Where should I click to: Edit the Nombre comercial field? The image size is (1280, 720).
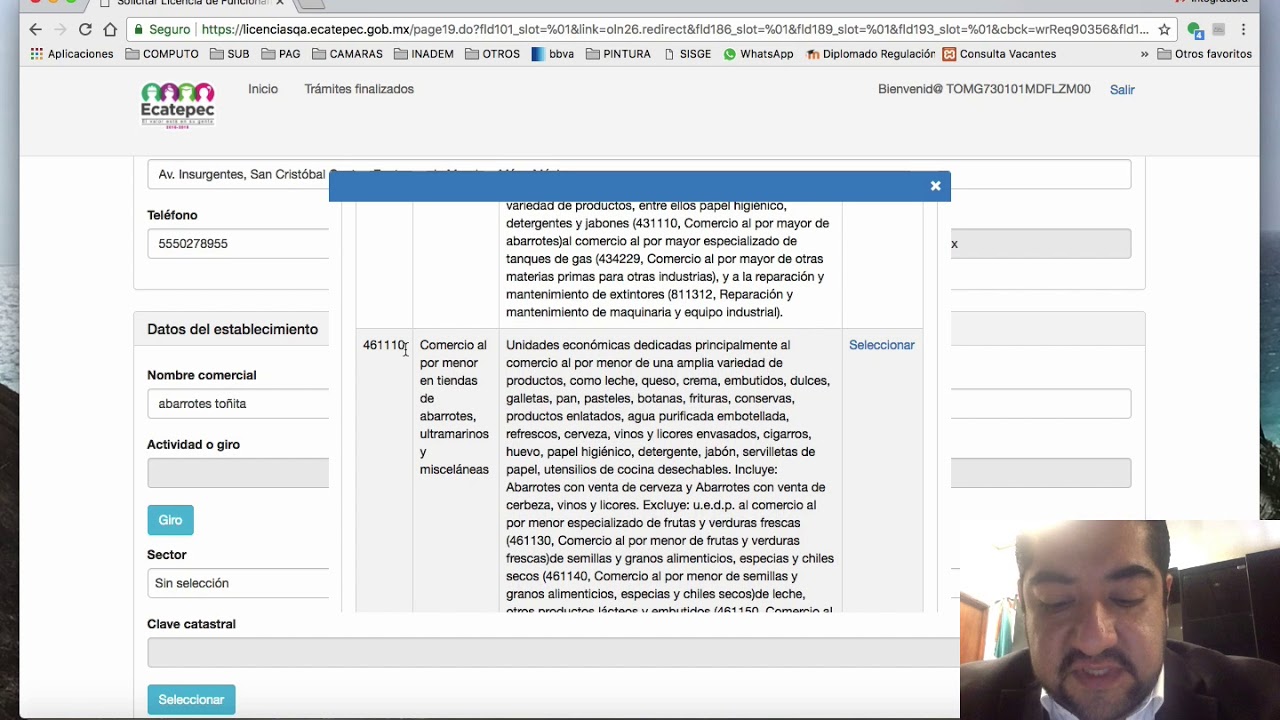click(238, 404)
